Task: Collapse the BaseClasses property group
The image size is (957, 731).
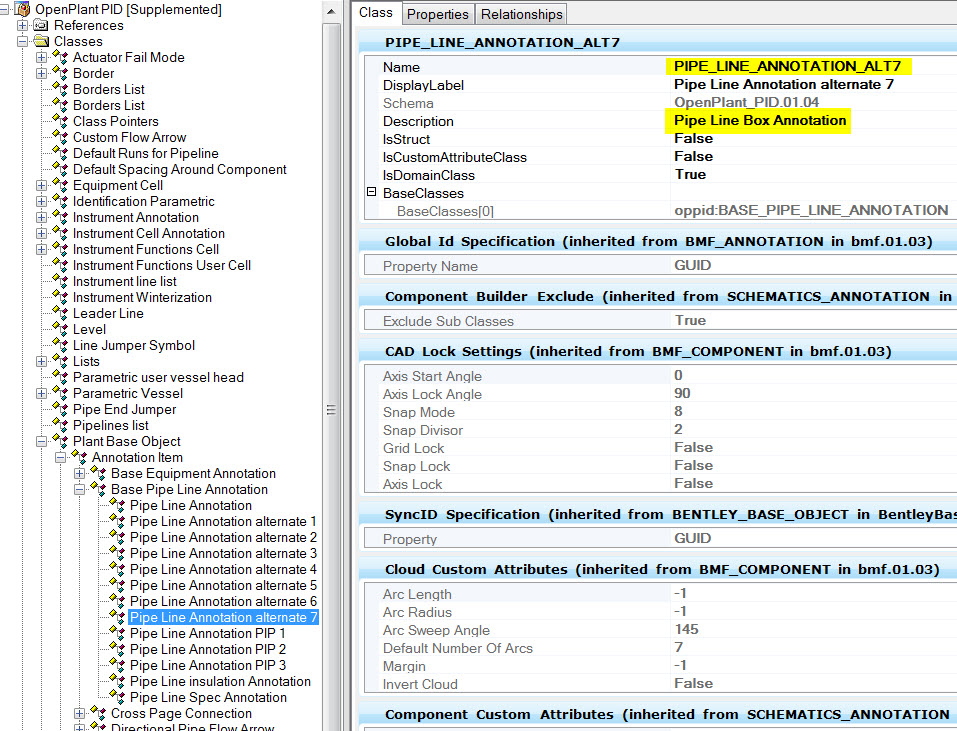Action: point(371,192)
